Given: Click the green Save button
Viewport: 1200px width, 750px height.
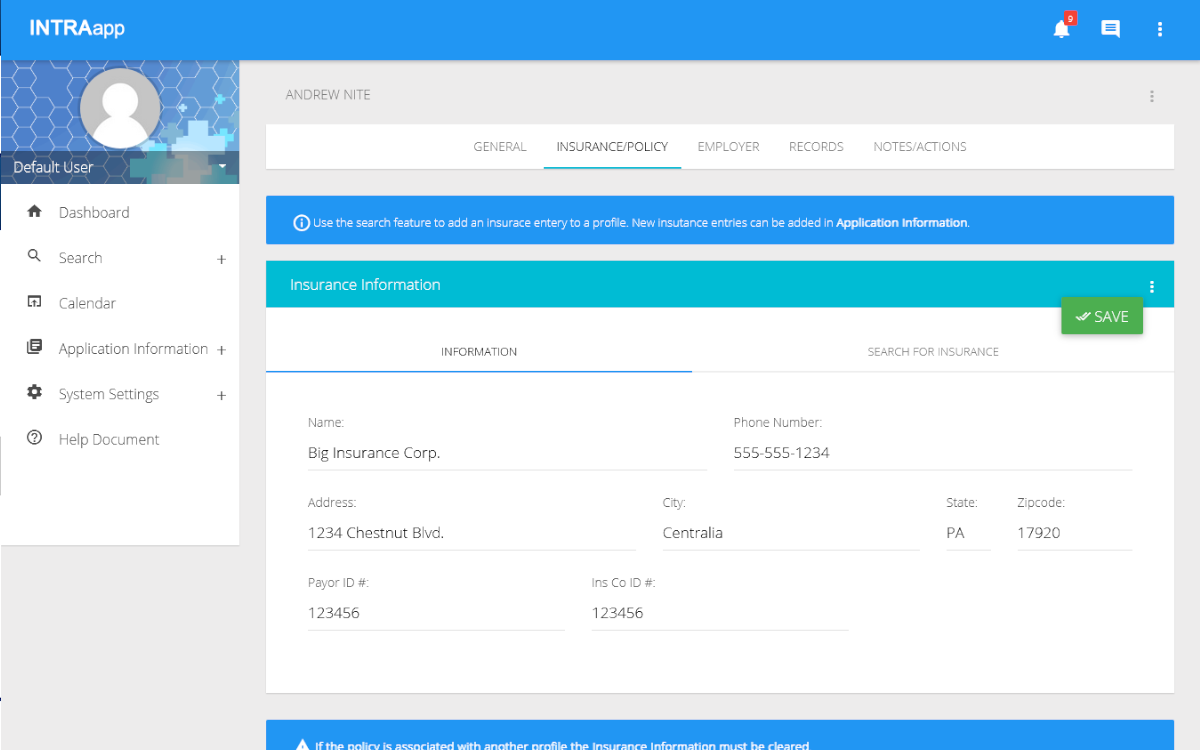Looking at the screenshot, I should click(1101, 316).
